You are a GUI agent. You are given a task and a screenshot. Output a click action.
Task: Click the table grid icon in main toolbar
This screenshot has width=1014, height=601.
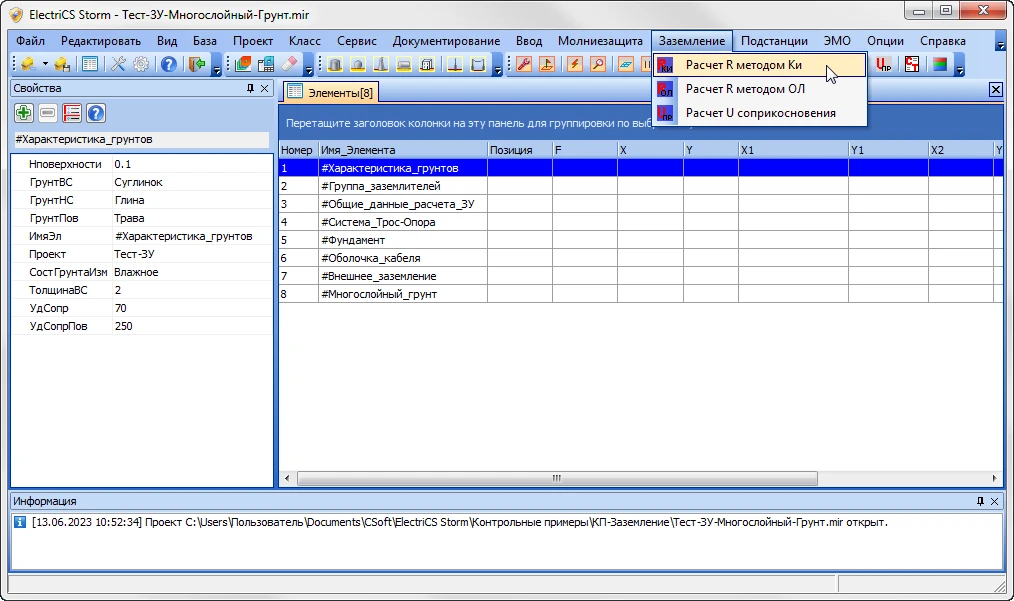tap(90, 65)
